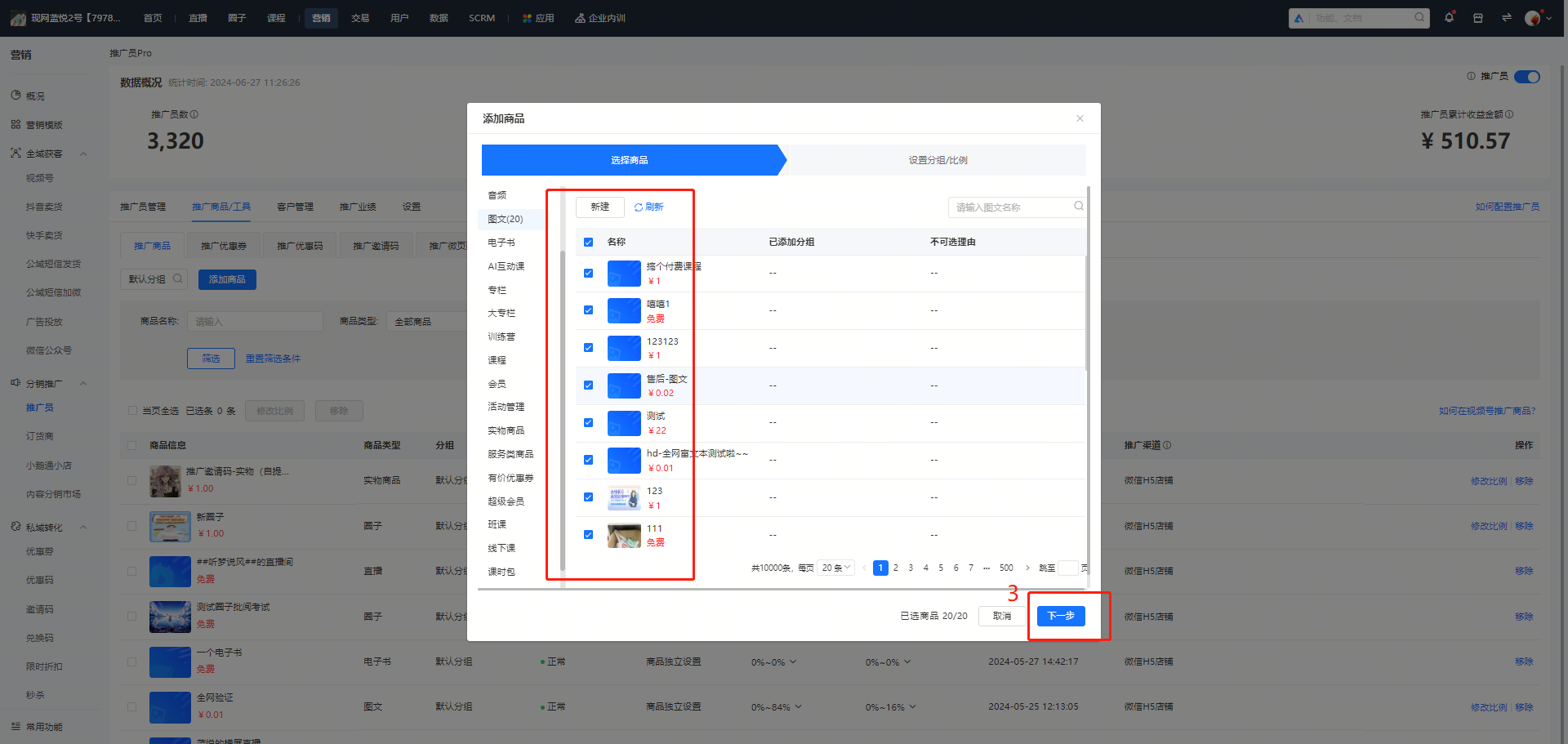Go to next page arrow in pagination
This screenshot has width=1568, height=744.
[x=1027, y=568]
